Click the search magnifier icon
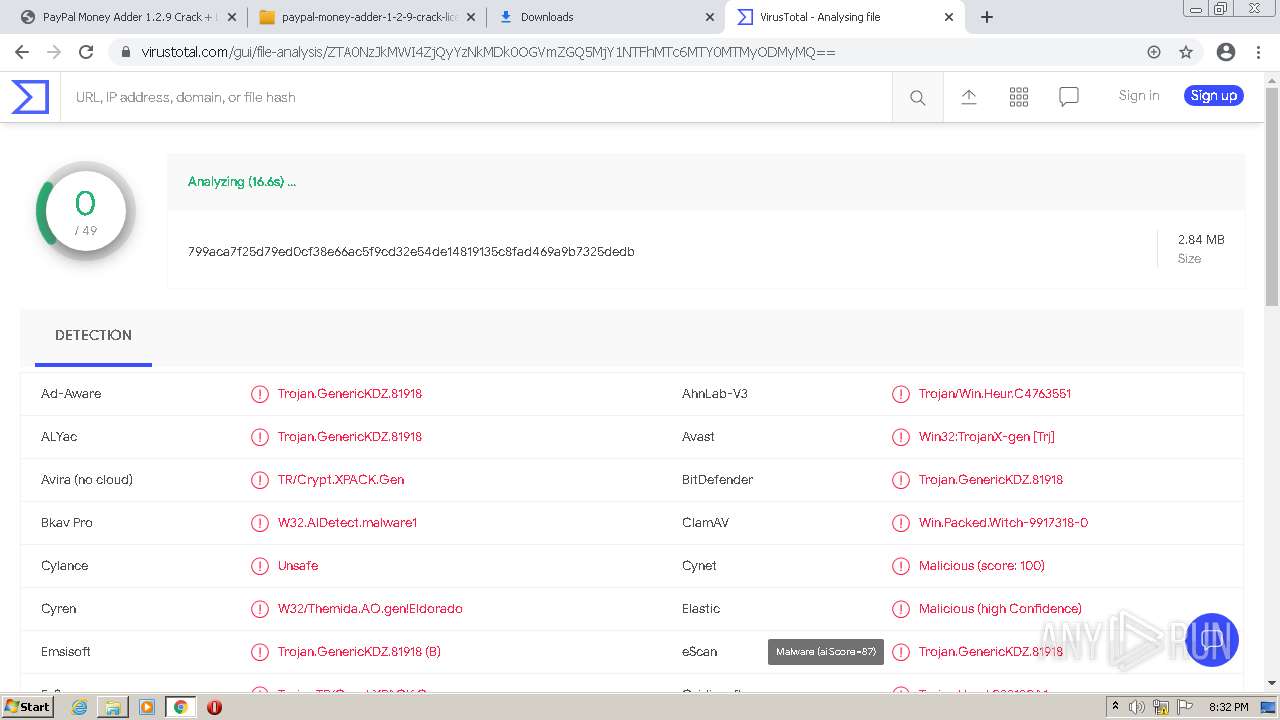Image resolution: width=1280 pixels, height=720 pixels. [x=917, y=97]
